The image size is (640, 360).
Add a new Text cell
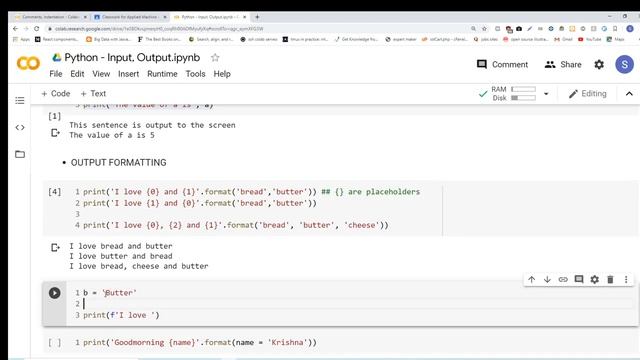click(93, 93)
